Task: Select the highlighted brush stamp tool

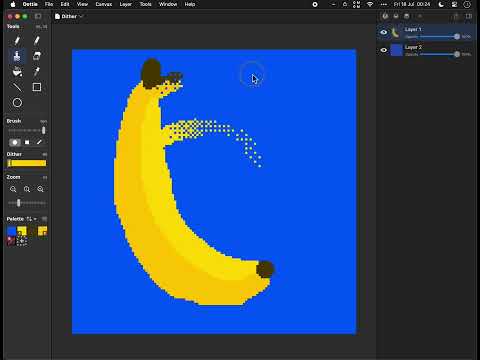Action: pyautogui.click(x=17, y=56)
